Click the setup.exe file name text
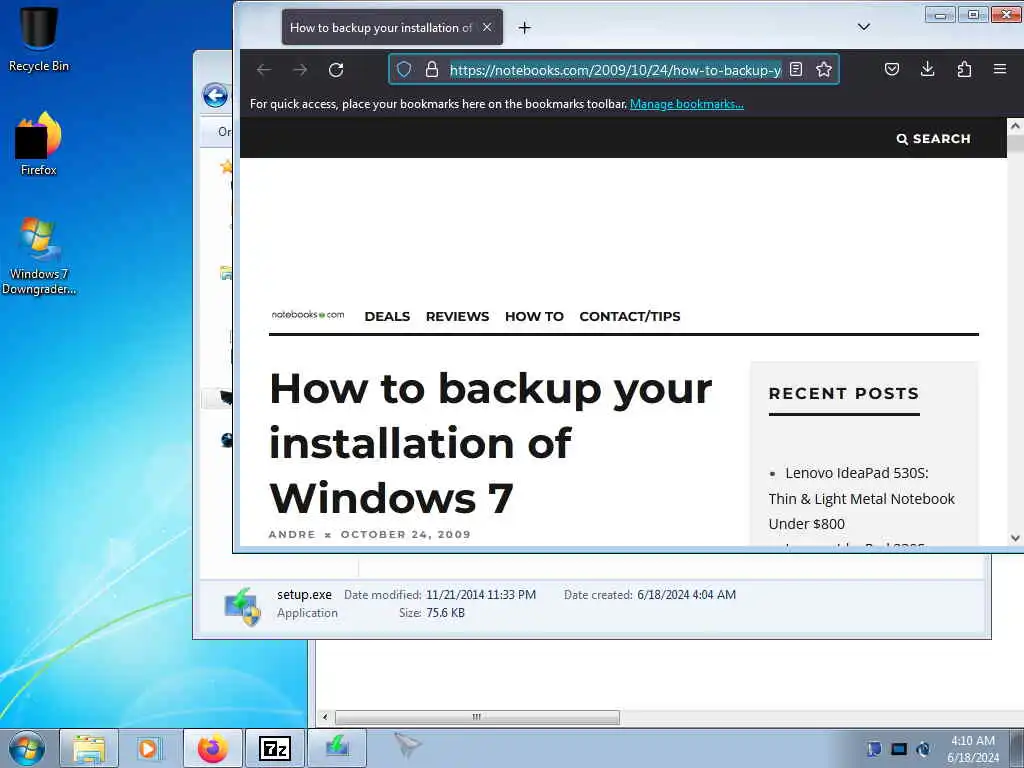The image size is (1024, 768). [304, 595]
